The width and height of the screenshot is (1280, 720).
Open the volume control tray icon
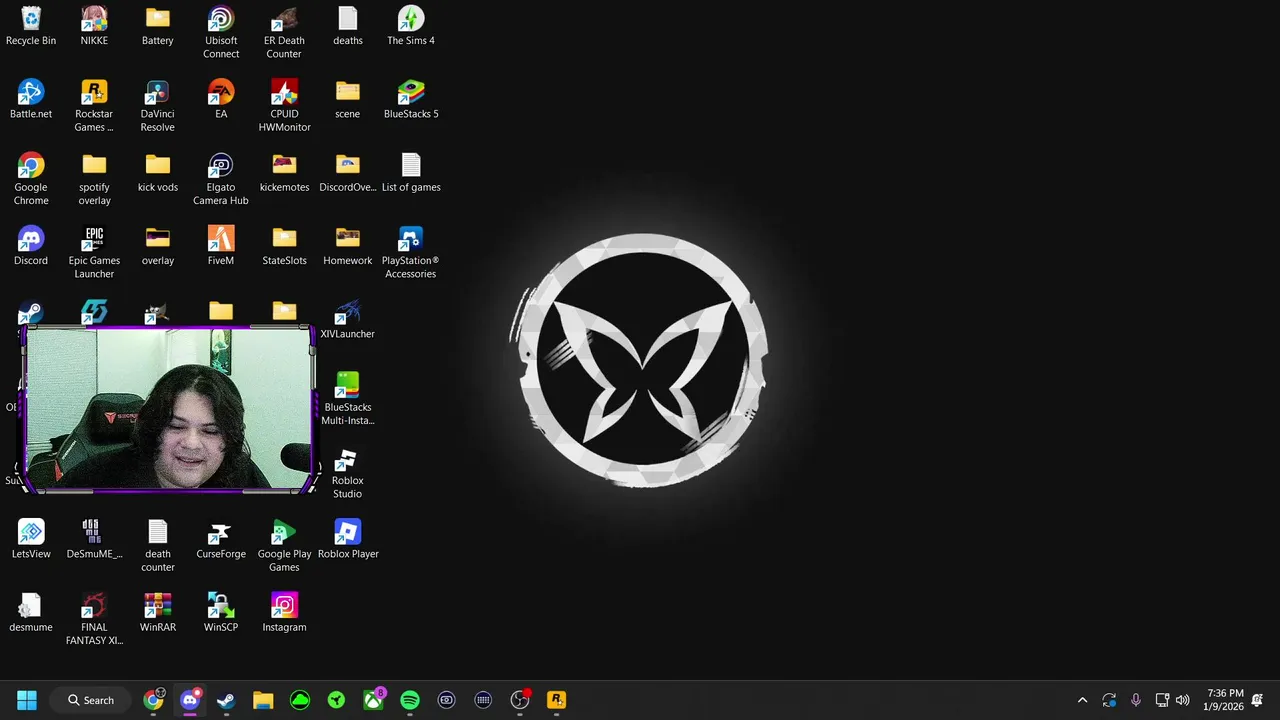1183,700
